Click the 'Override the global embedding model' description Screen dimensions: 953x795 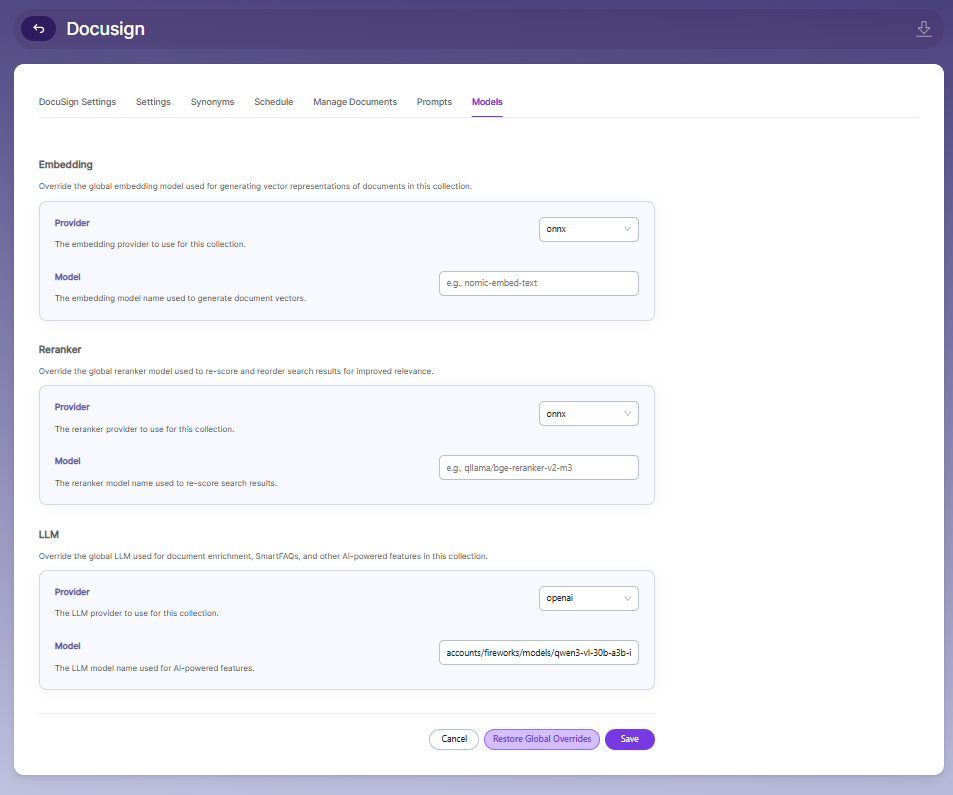click(x=255, y=186)
